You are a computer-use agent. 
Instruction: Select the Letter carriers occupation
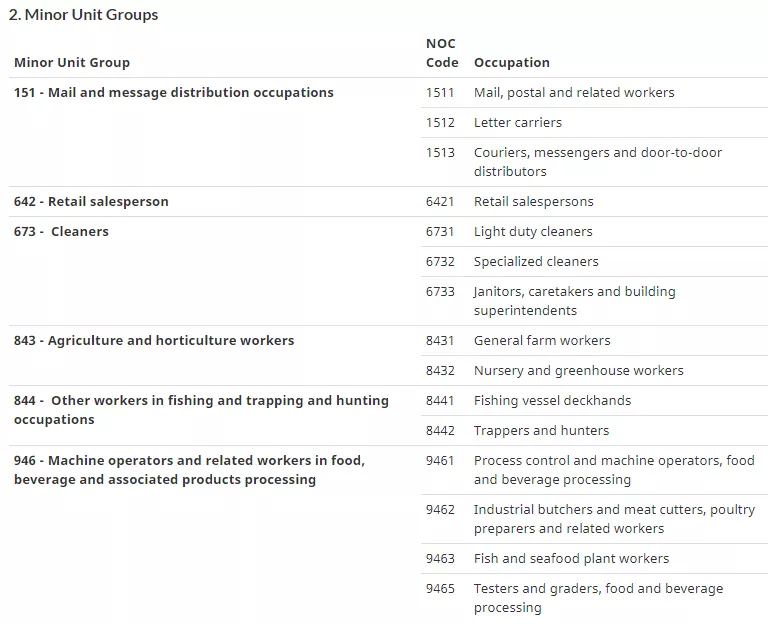(x=517, y=122)
